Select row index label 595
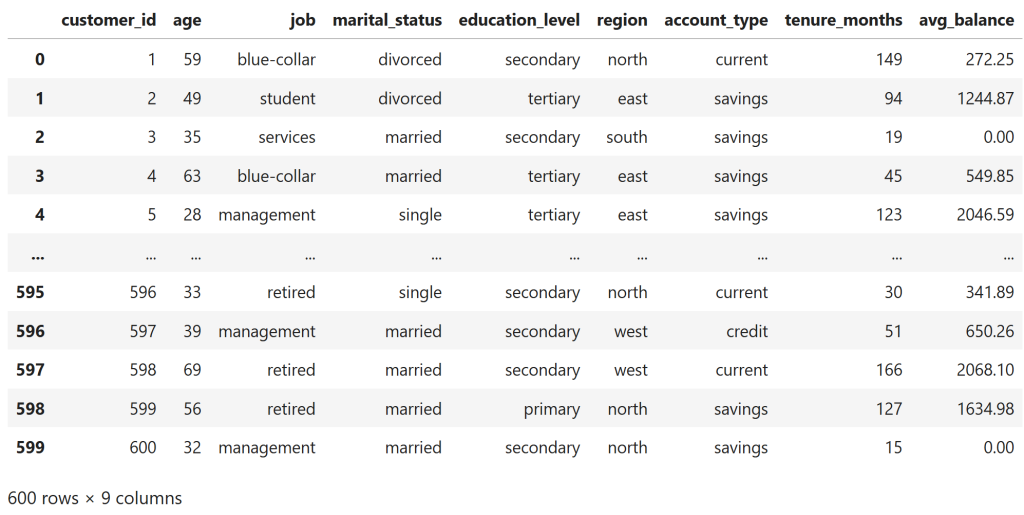Viewport: 1024px width, 515px height. coord(31,293)
